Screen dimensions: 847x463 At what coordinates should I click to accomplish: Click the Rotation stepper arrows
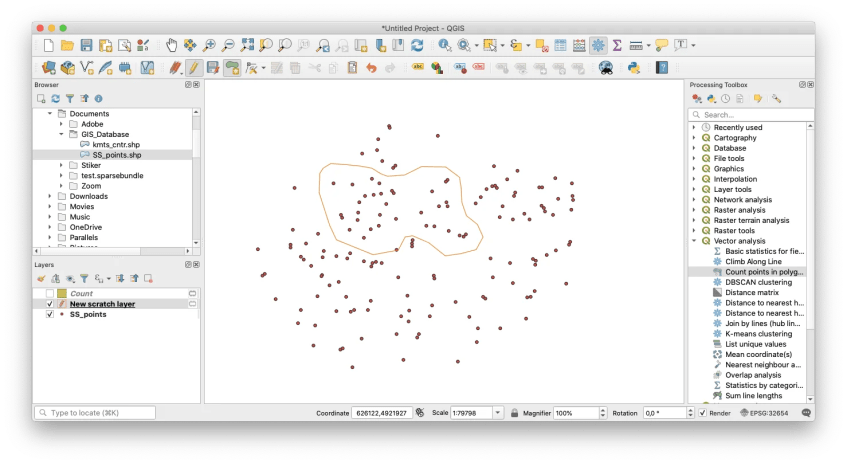click(690, 413)
